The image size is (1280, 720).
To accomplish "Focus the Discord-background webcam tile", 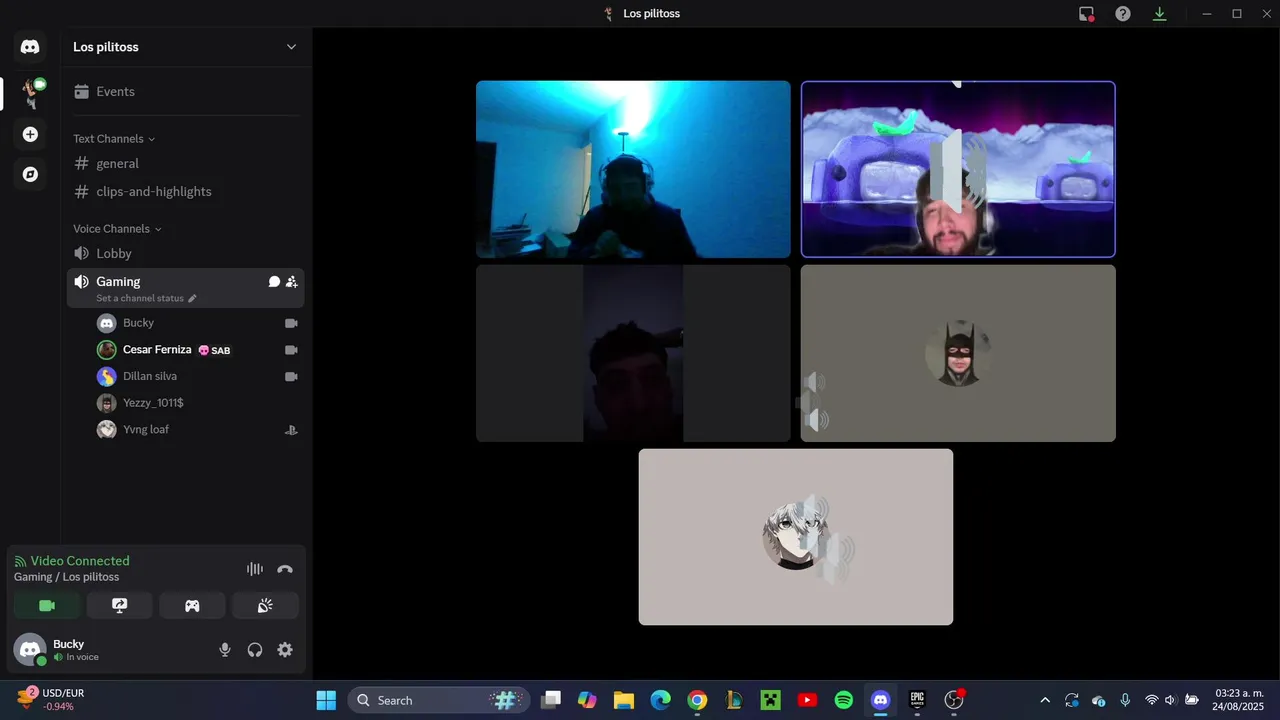I will (x=958, y=169).
